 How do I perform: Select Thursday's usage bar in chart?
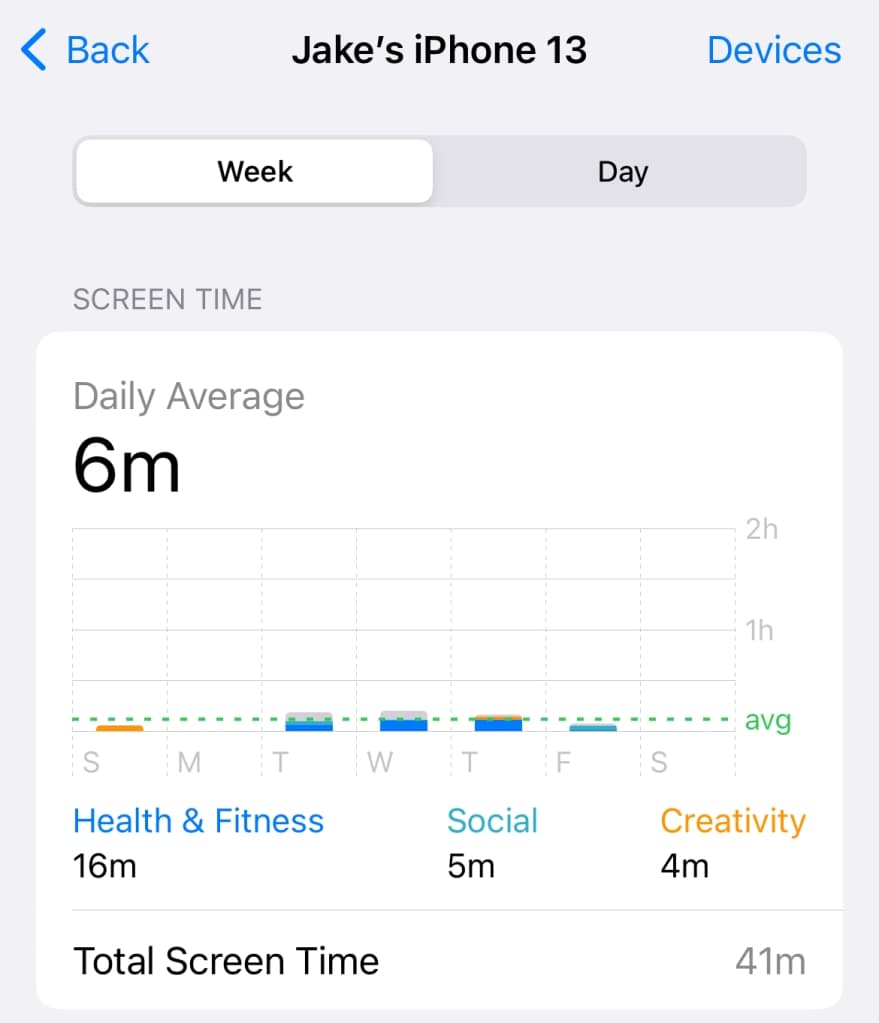[498, 723]
